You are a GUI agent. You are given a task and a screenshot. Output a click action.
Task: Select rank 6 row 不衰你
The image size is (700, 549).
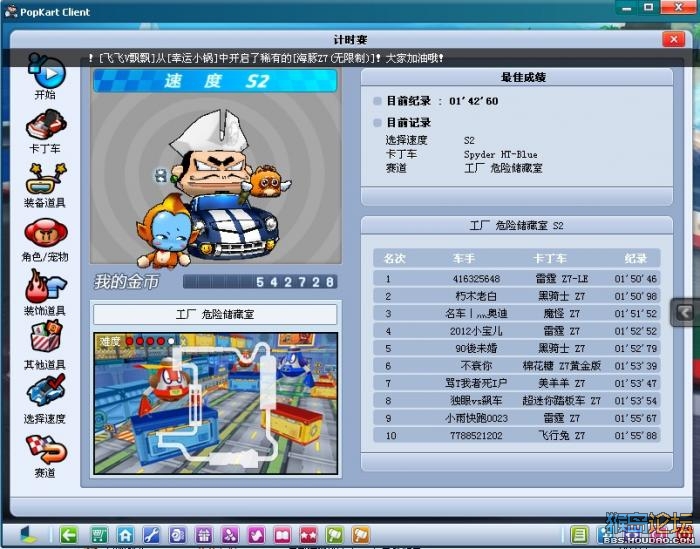click(517, 366)
